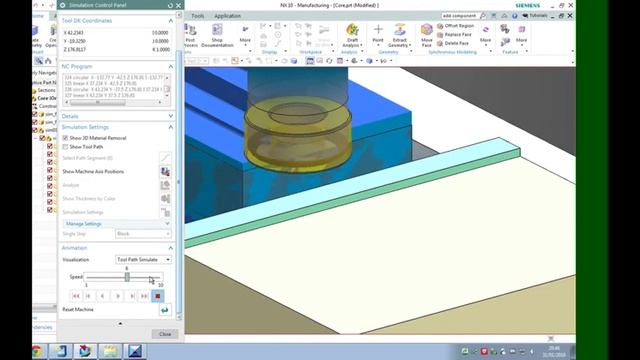Click Replace Face tool
The image size is (640, 360).
coord(454,35)
